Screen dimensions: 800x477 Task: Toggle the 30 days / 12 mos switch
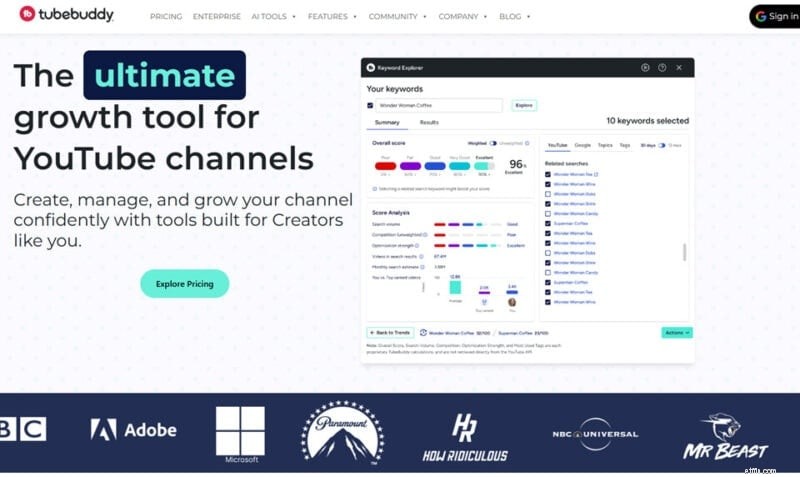[x=662, y=145]
